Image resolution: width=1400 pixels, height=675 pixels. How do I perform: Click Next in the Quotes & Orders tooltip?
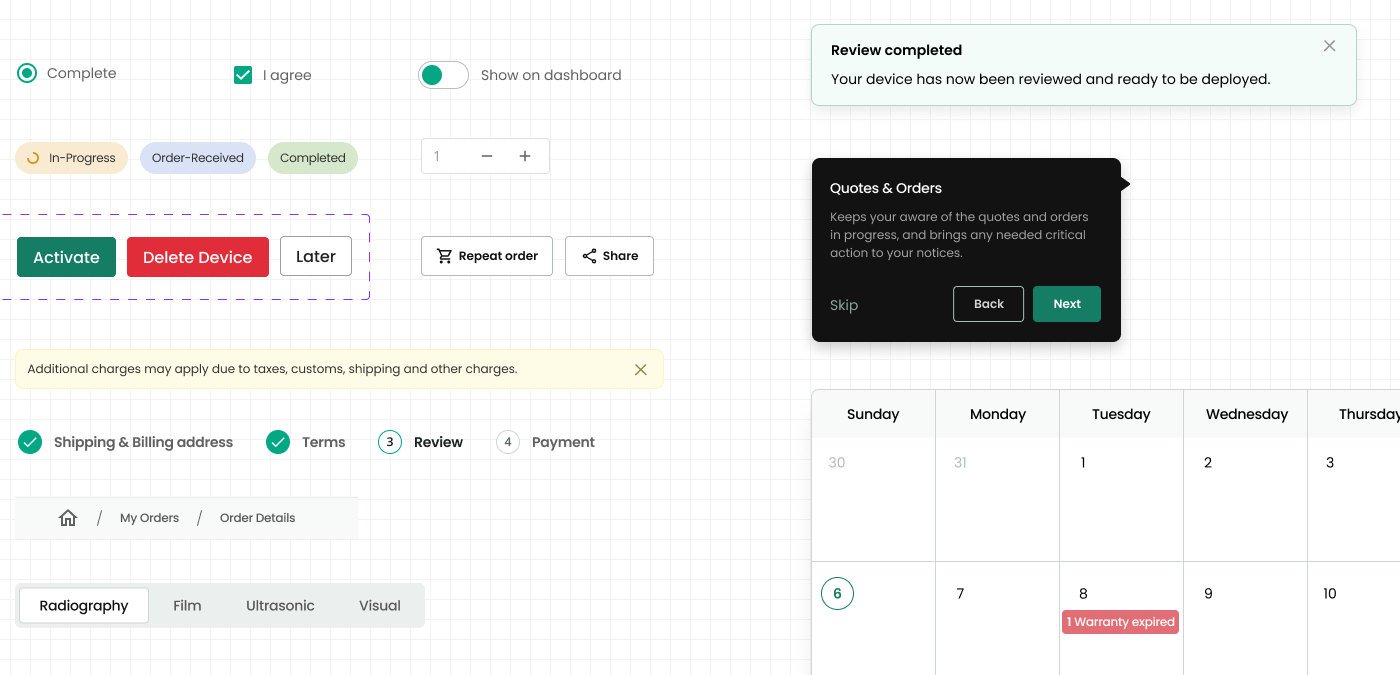coord(1067,304)
